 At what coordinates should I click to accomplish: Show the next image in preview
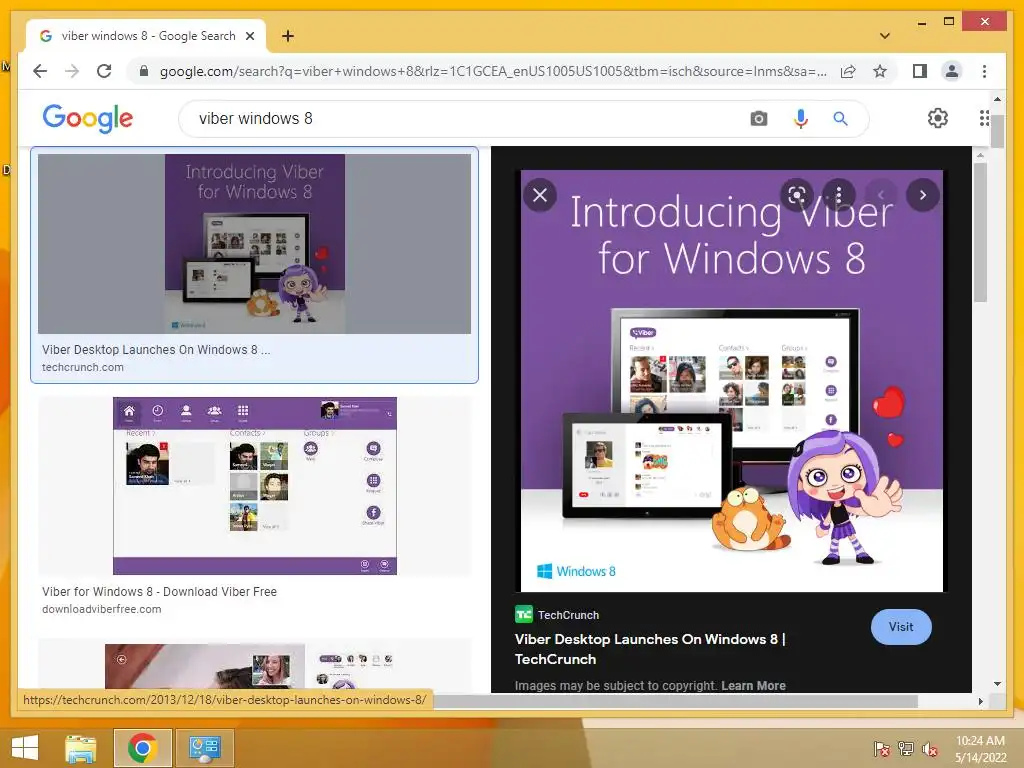(x=922, y=195)
